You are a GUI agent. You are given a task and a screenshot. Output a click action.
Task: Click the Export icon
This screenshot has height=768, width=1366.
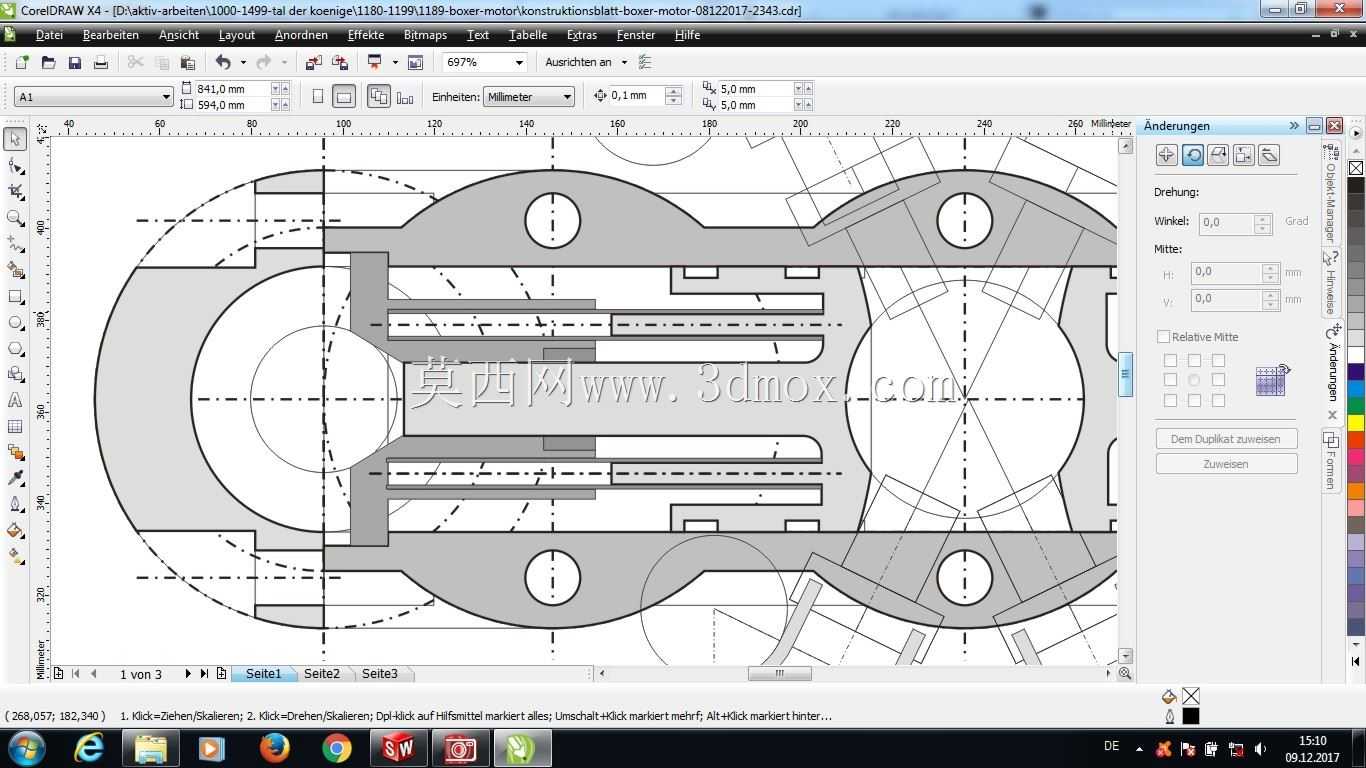coord(340,62)
